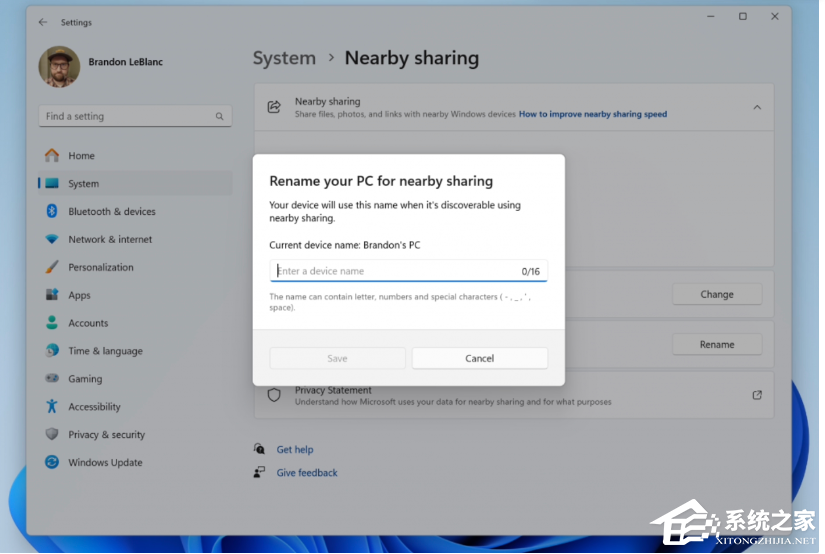This screenshot has height=554, width=825.
Task: Click Cancel in the rename dialog
Action: [x=479, y=358]
